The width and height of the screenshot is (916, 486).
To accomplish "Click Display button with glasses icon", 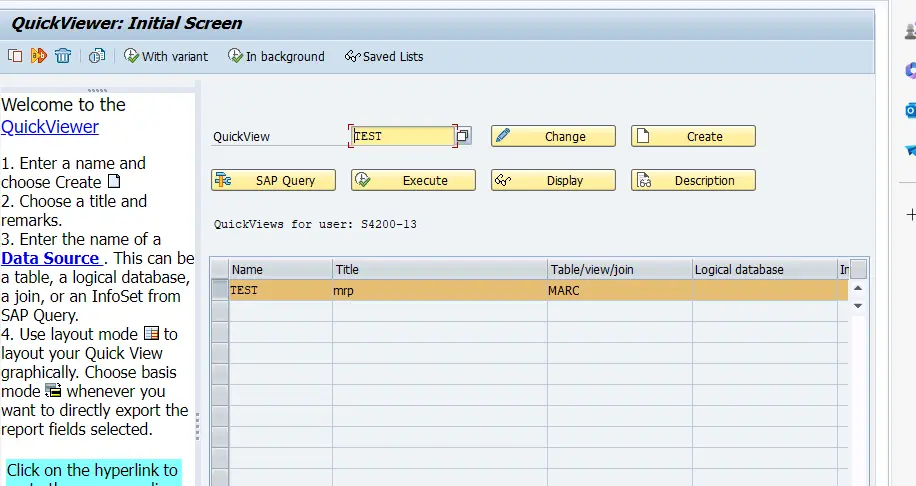I will coord(553,180).
